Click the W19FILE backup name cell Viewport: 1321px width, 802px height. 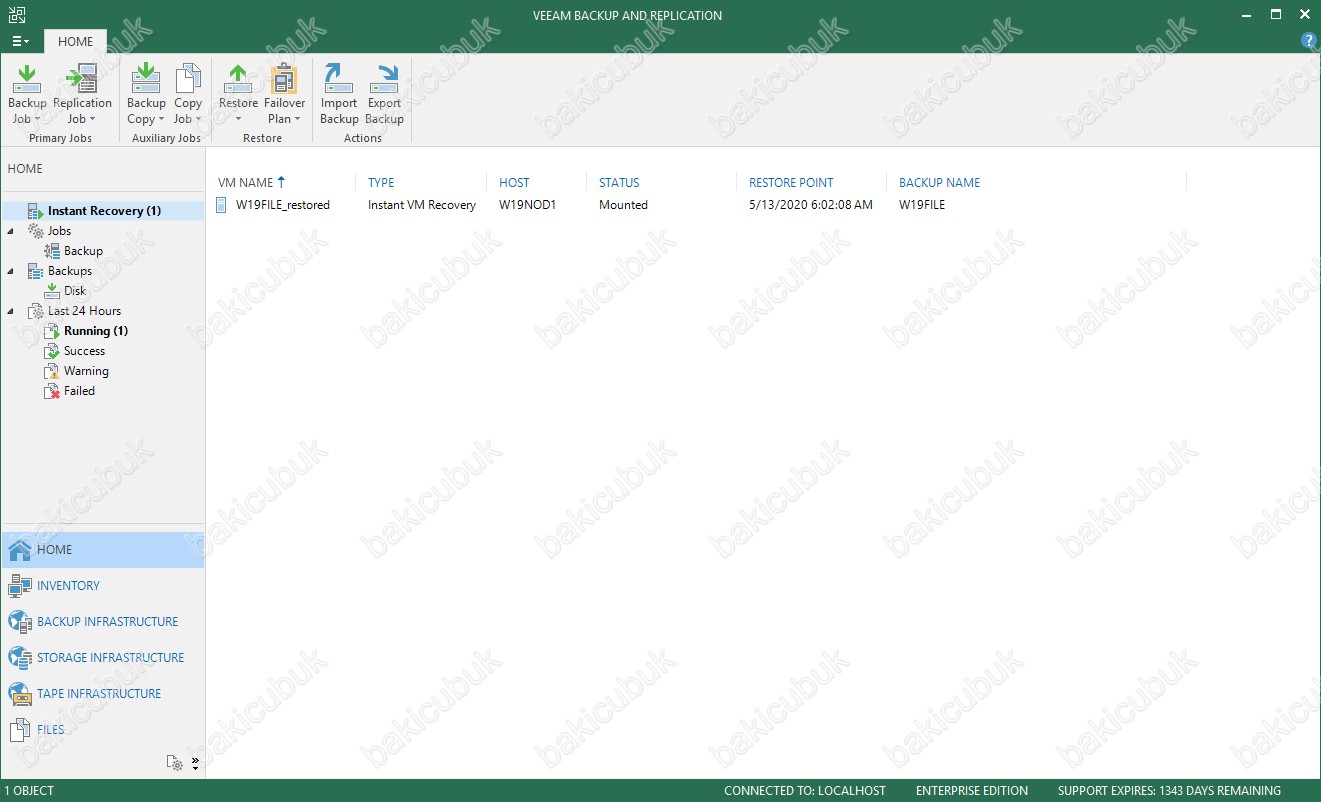click(x=922, y=205)
